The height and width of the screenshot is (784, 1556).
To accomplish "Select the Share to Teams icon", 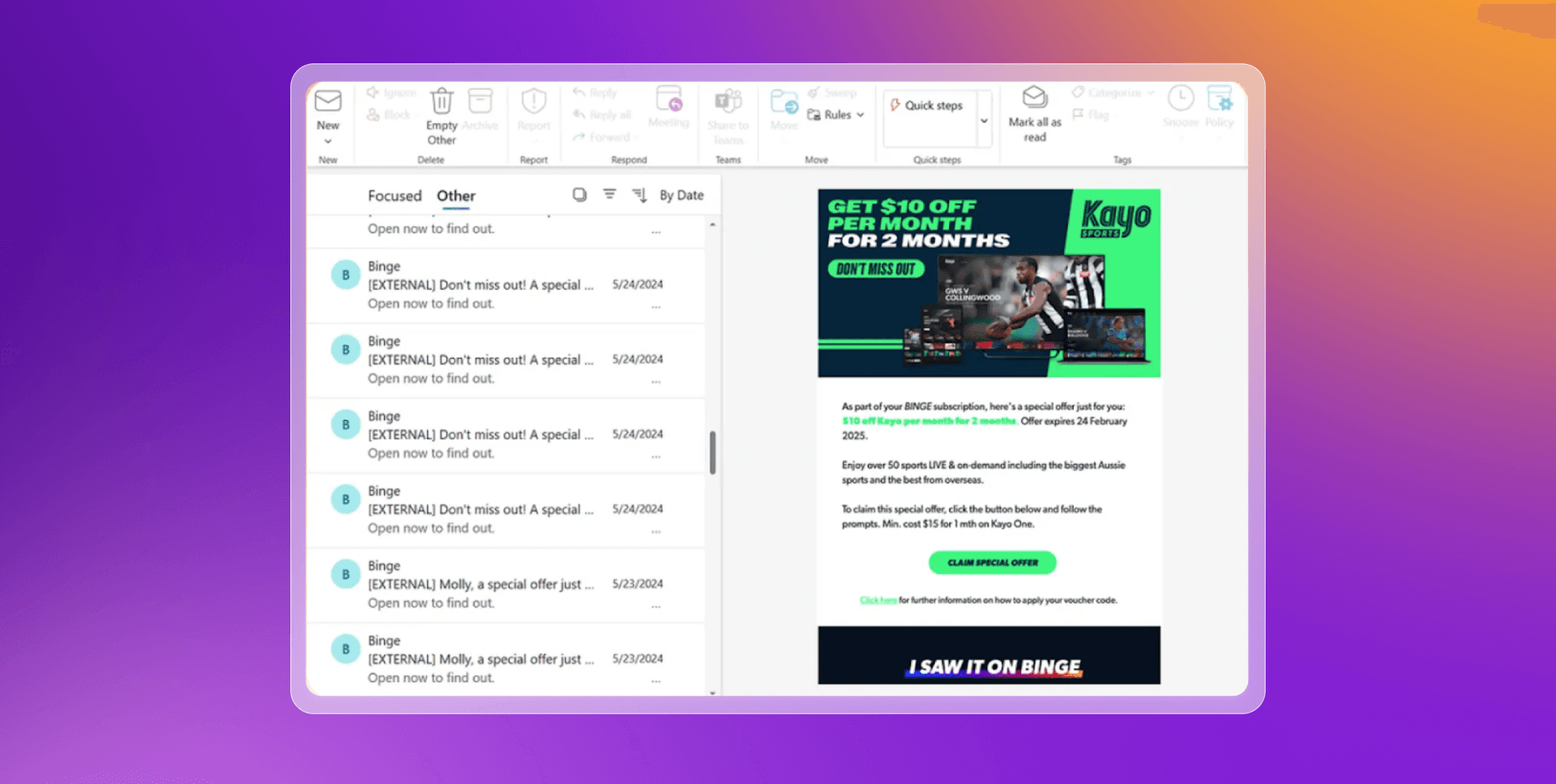I will [x=727, y=100].
